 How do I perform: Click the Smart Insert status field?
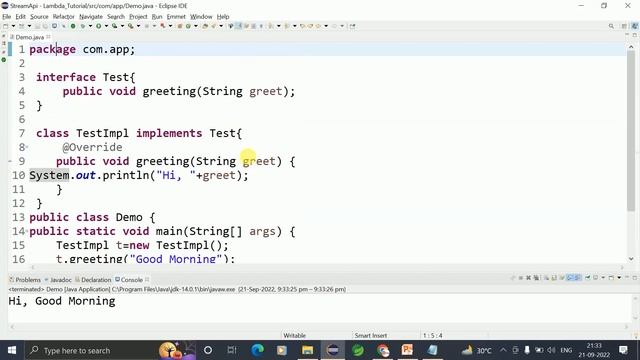coord(371,336)
